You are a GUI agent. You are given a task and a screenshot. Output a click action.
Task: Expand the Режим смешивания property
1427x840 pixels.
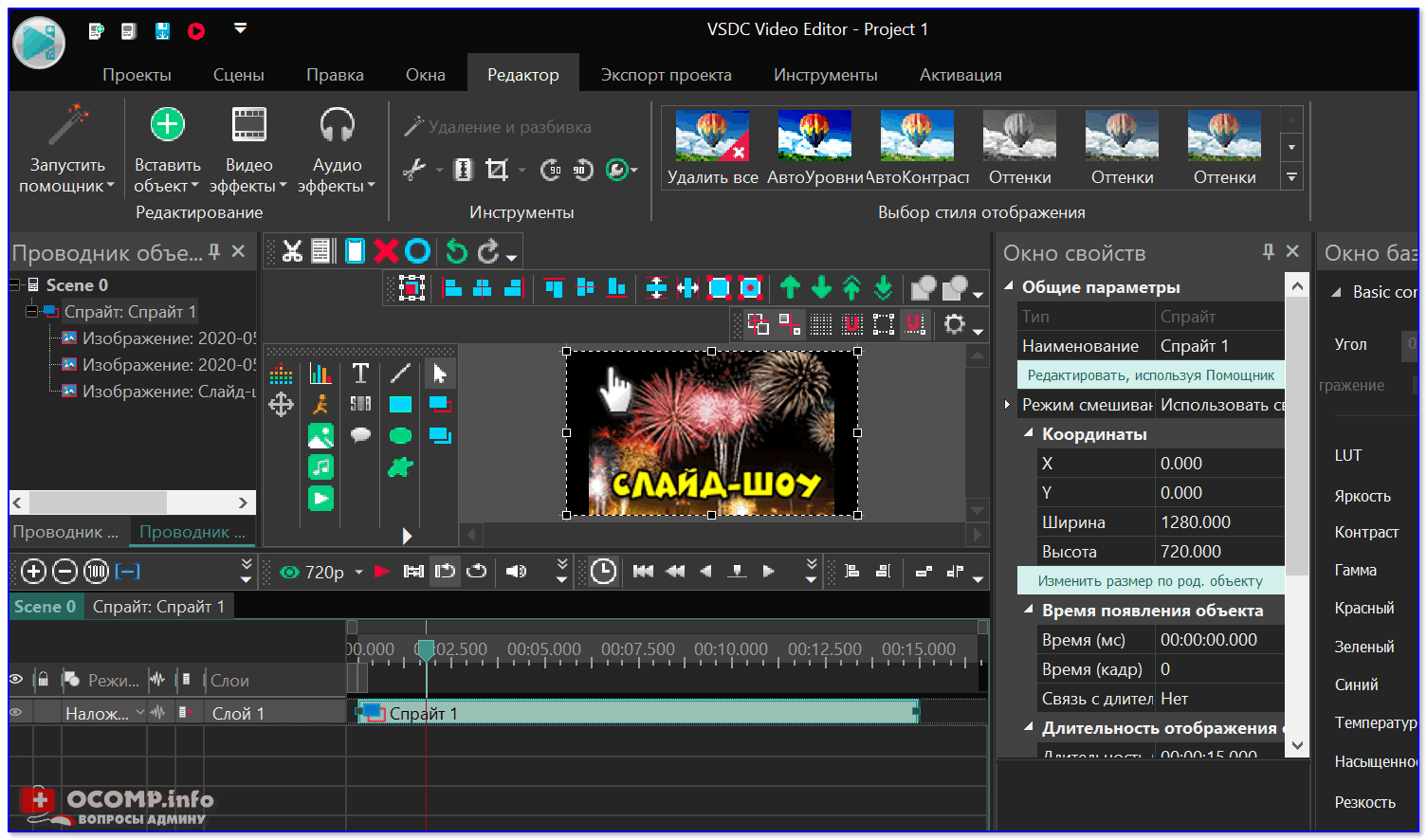1007,405
